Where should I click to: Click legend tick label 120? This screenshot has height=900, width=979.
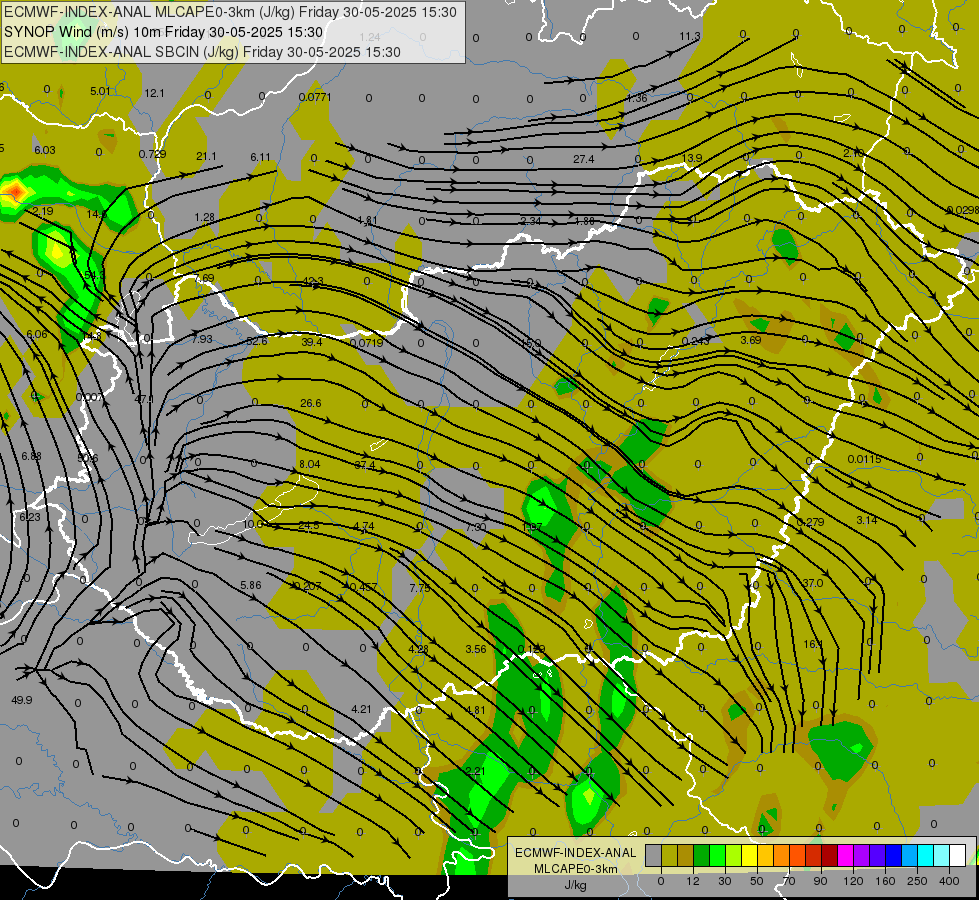click(853, 881)
